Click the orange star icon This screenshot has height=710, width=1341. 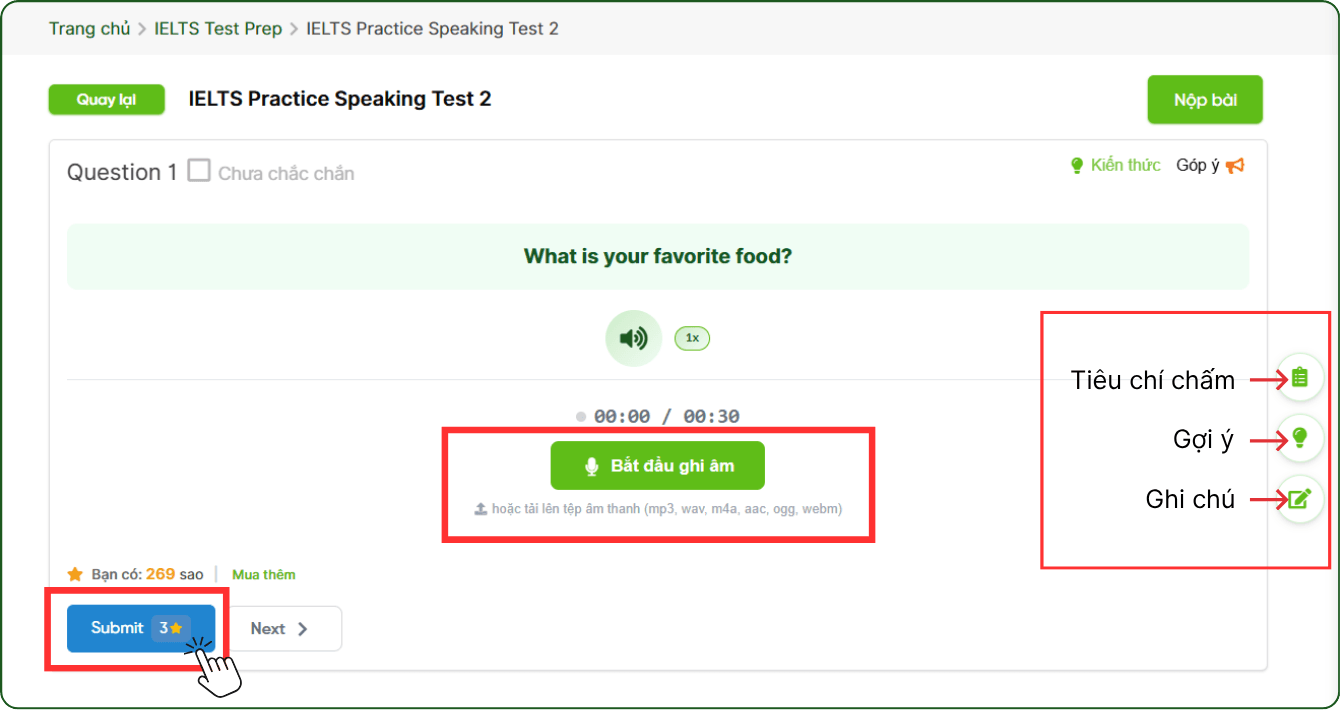[x=75, y=574]
